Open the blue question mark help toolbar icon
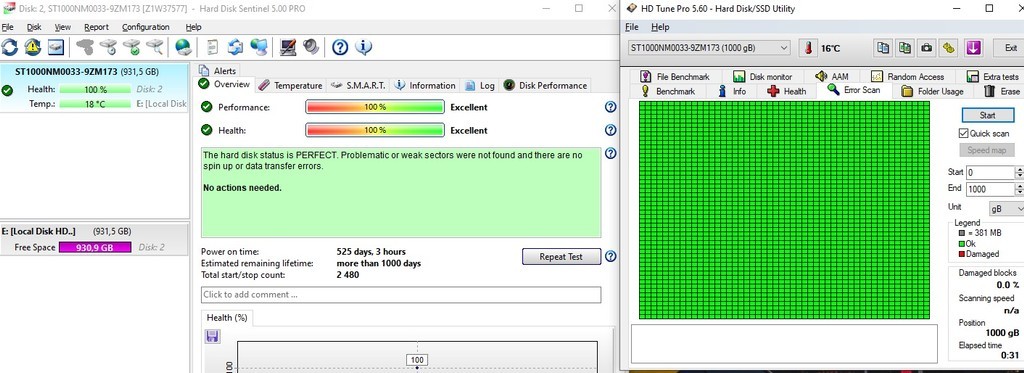Viewport: 1024px width, 373px height. click(340, 47)
